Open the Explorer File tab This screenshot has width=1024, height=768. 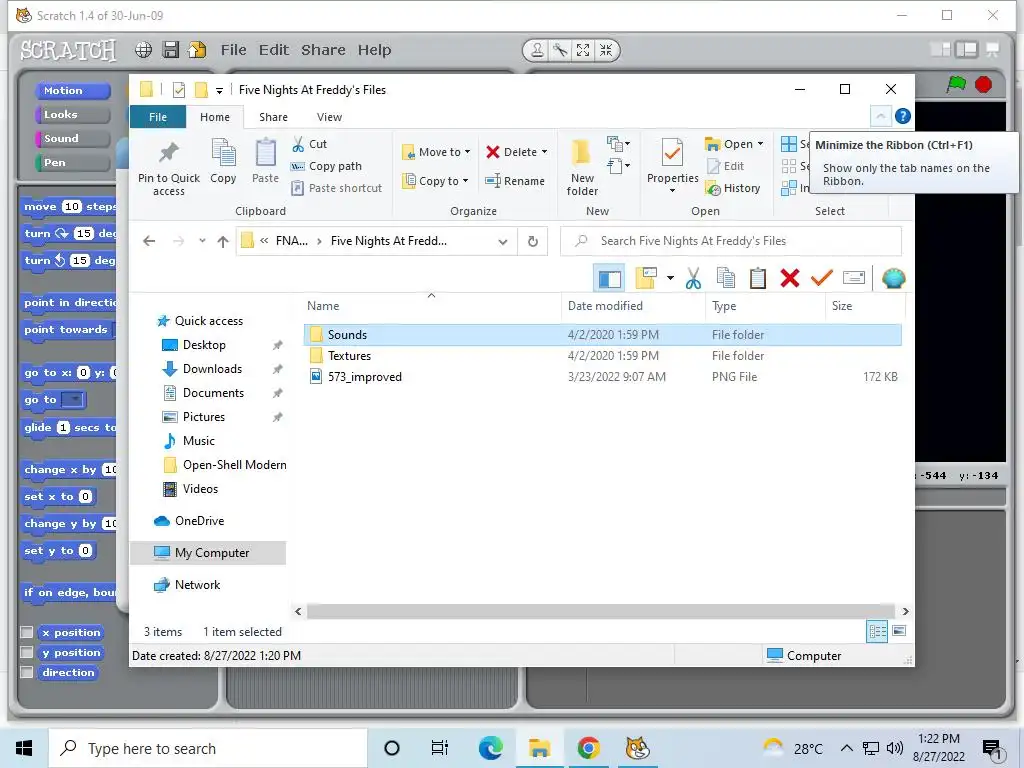pyautogui.click(x=158, y=117)
